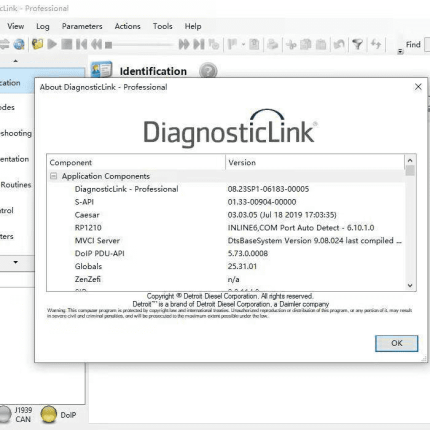Click the globe connection icon

pyautogui.click(x=19, y=44)
